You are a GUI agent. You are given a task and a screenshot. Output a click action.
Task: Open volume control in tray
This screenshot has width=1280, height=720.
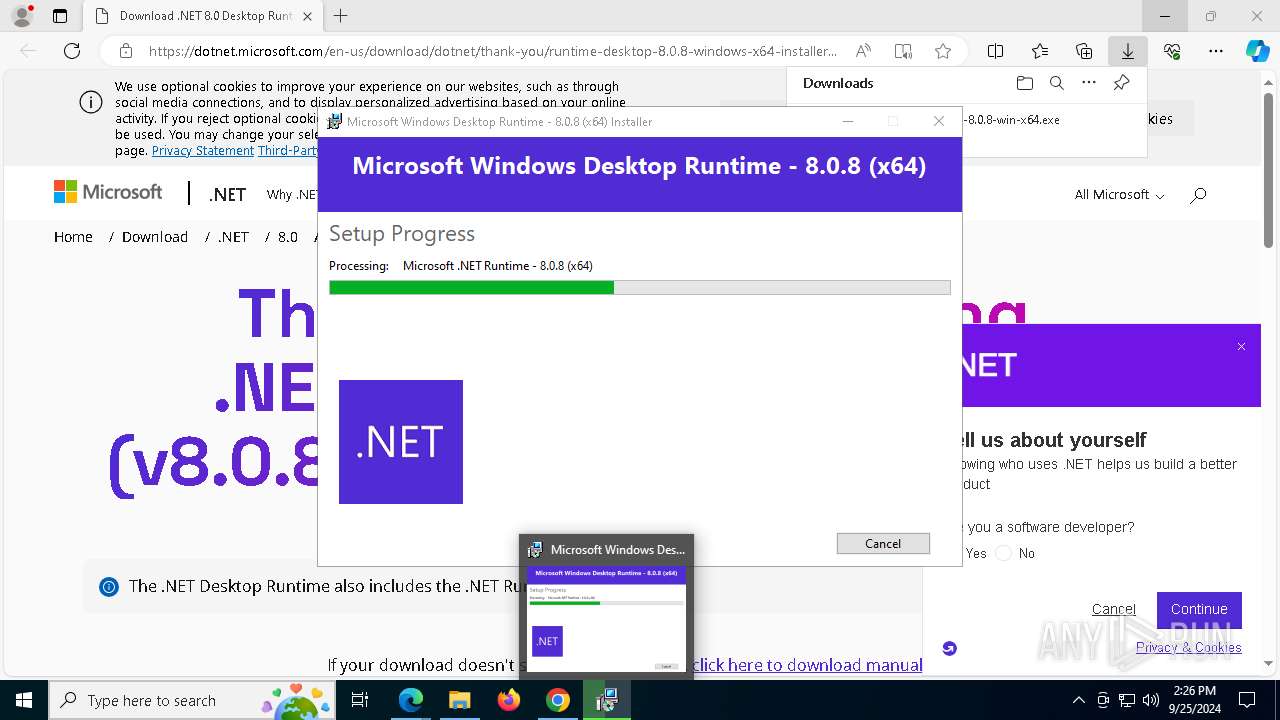point(1151,700)
